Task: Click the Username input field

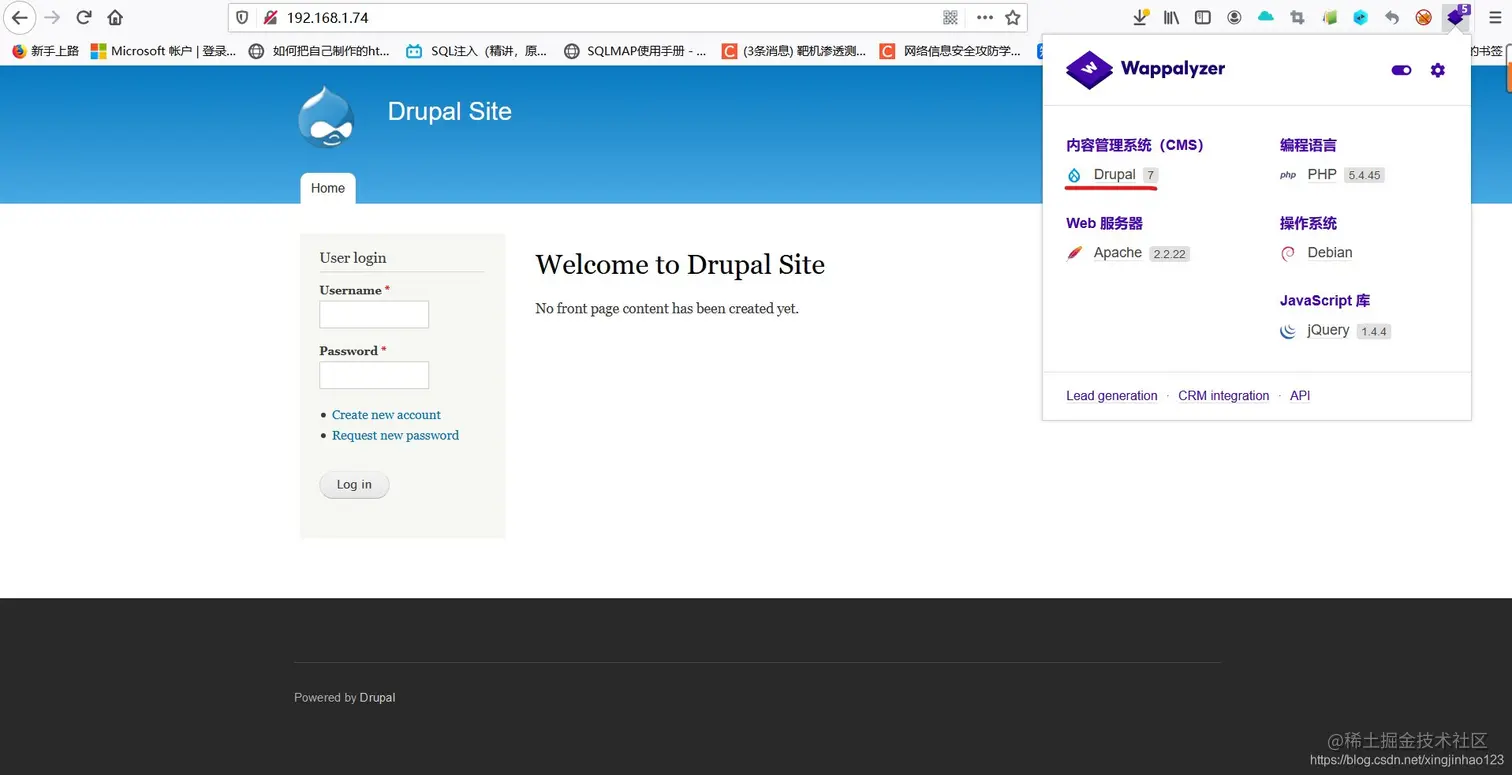Action: [x=374, y=314]
